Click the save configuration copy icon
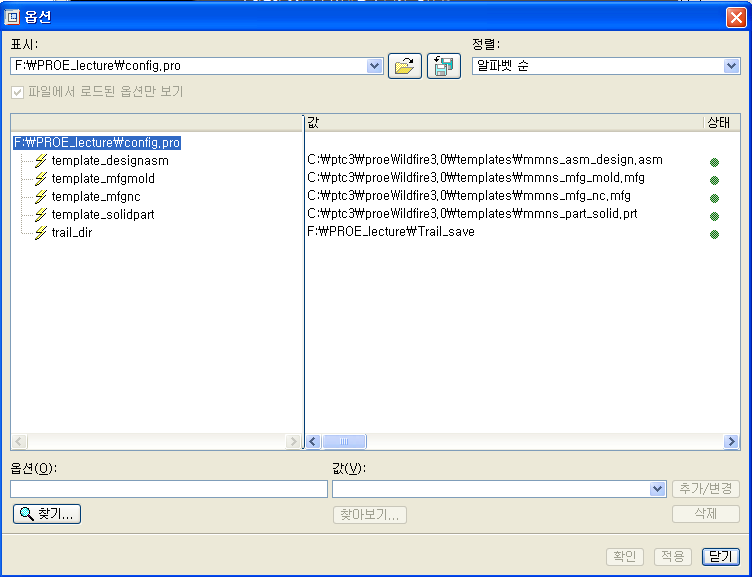Viewport: 752px width, 577px height. [x=443, y=66]
